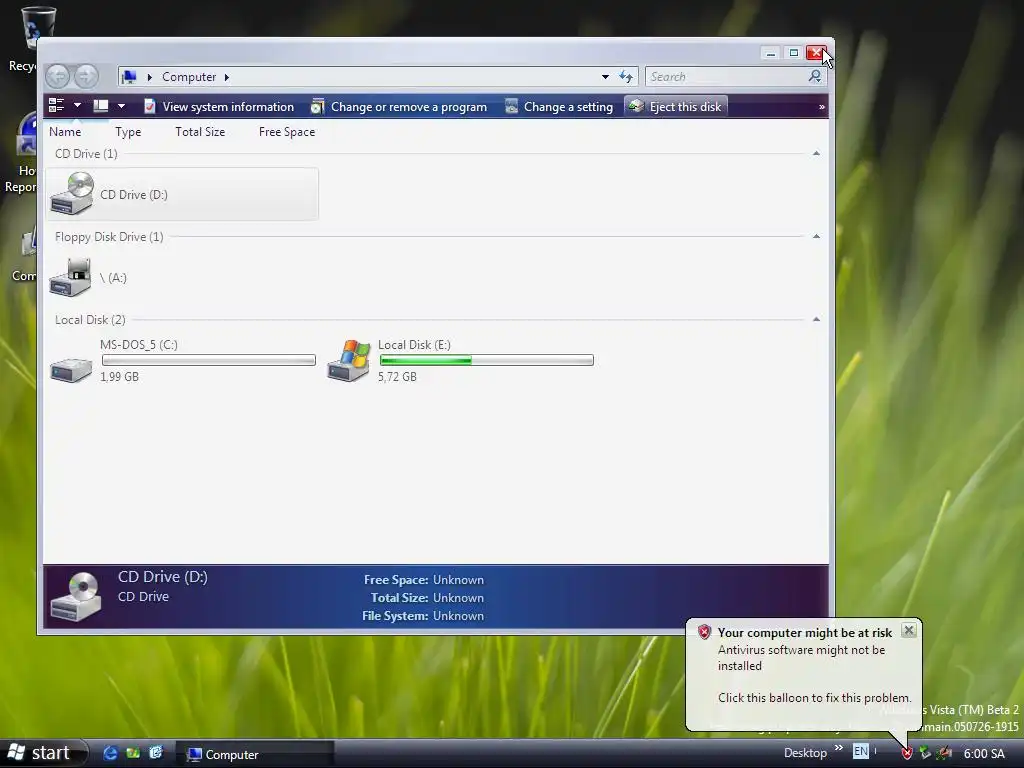
Task: Click the 6:00 SA clock
Action: point(984,754)
